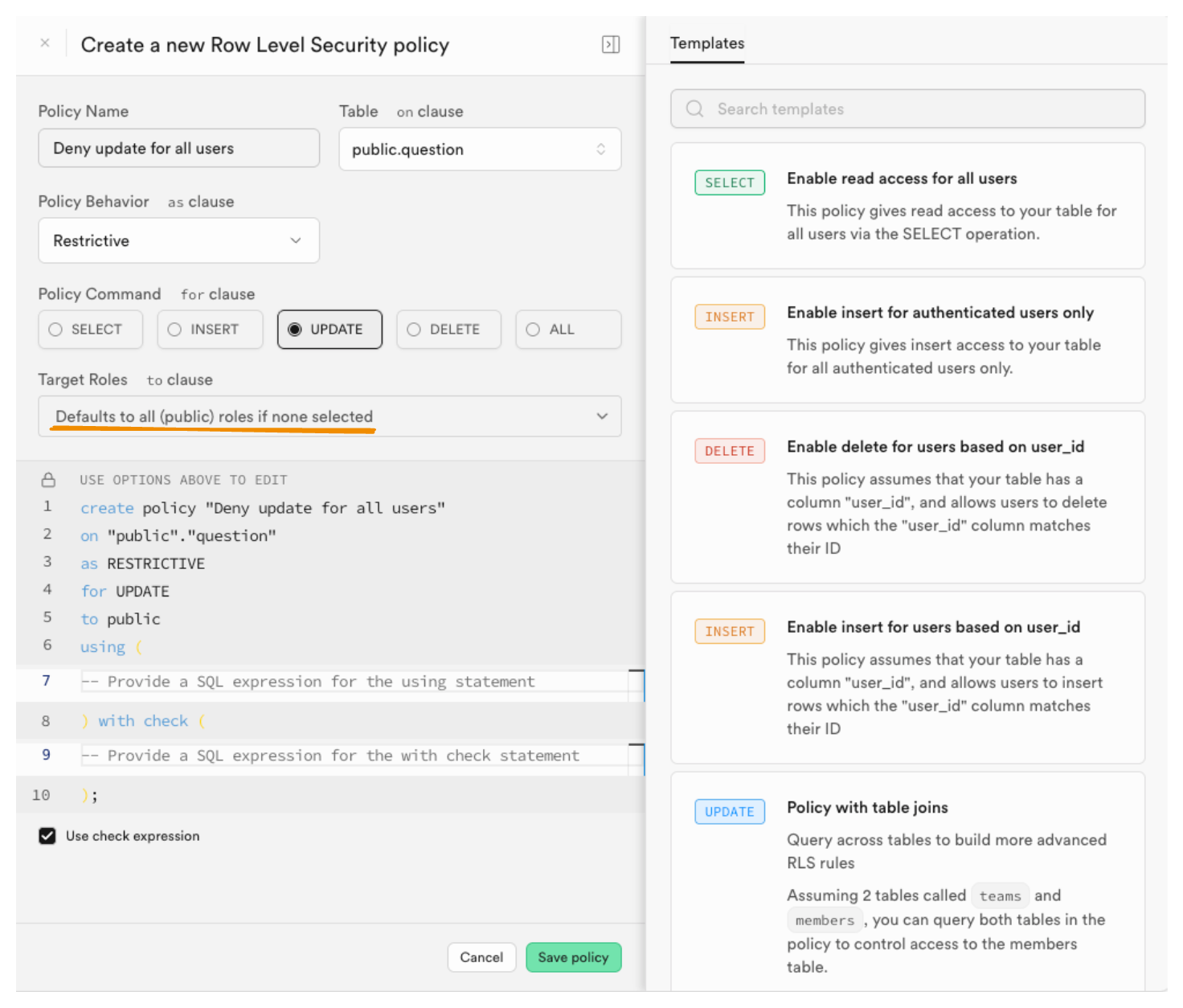Open the Target Roles dropdown
The width and height of the screenshot is (1183, 1008).
330,416
